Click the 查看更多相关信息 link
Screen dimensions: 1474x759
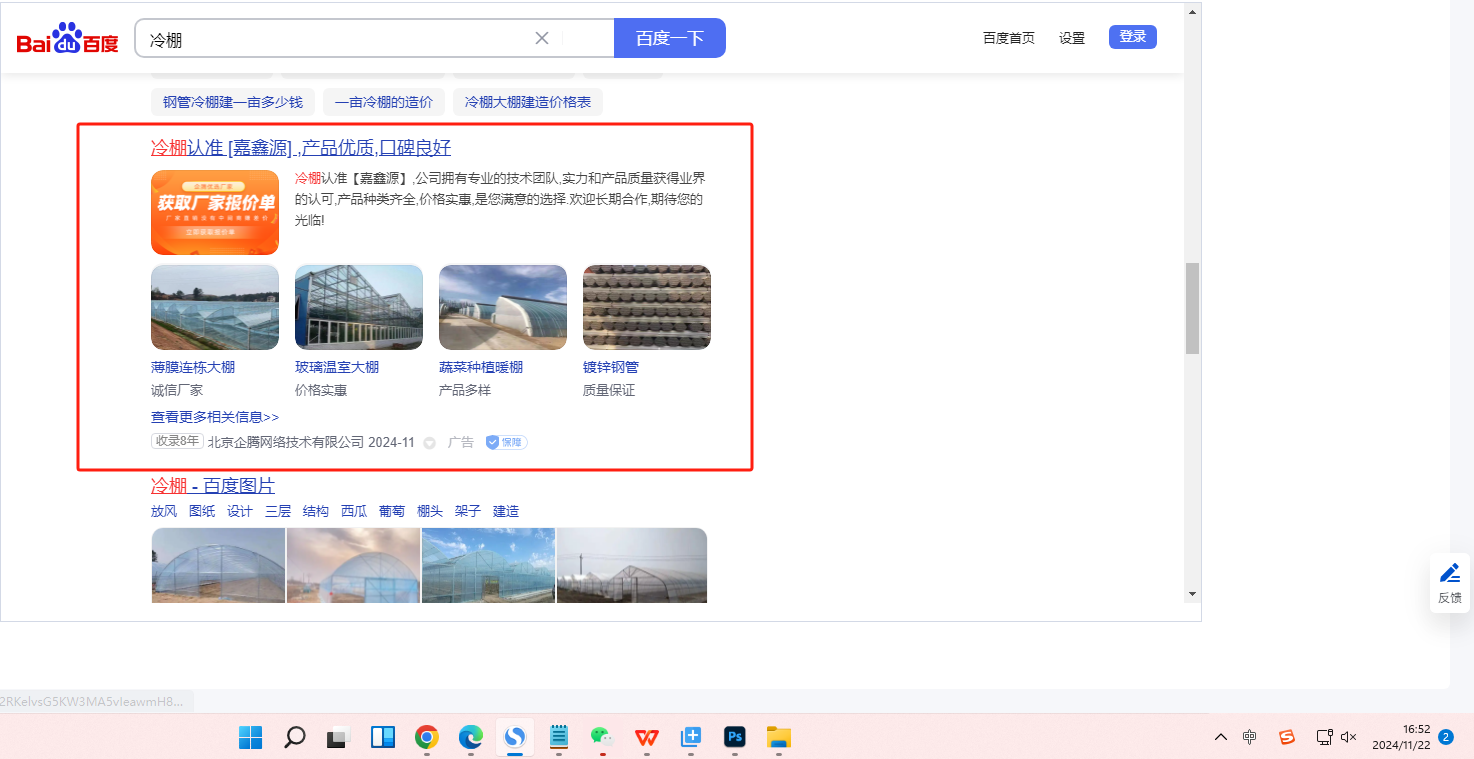(x=215, y=417)
